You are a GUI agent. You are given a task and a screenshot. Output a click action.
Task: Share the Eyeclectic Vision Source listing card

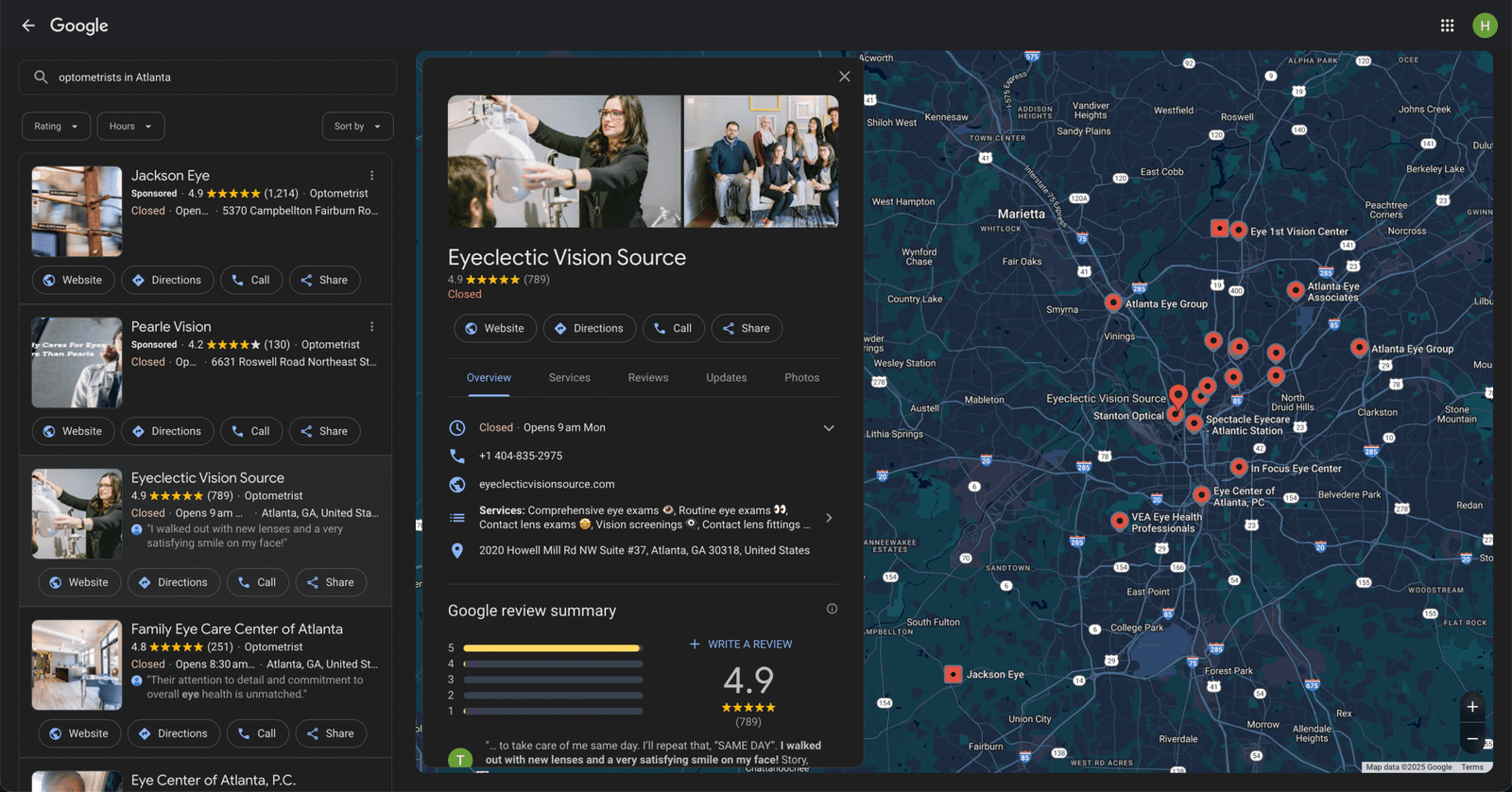[331, 582]
